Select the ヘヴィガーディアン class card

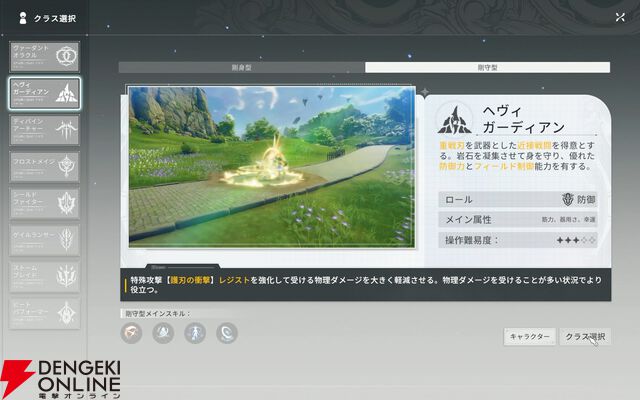44,93
